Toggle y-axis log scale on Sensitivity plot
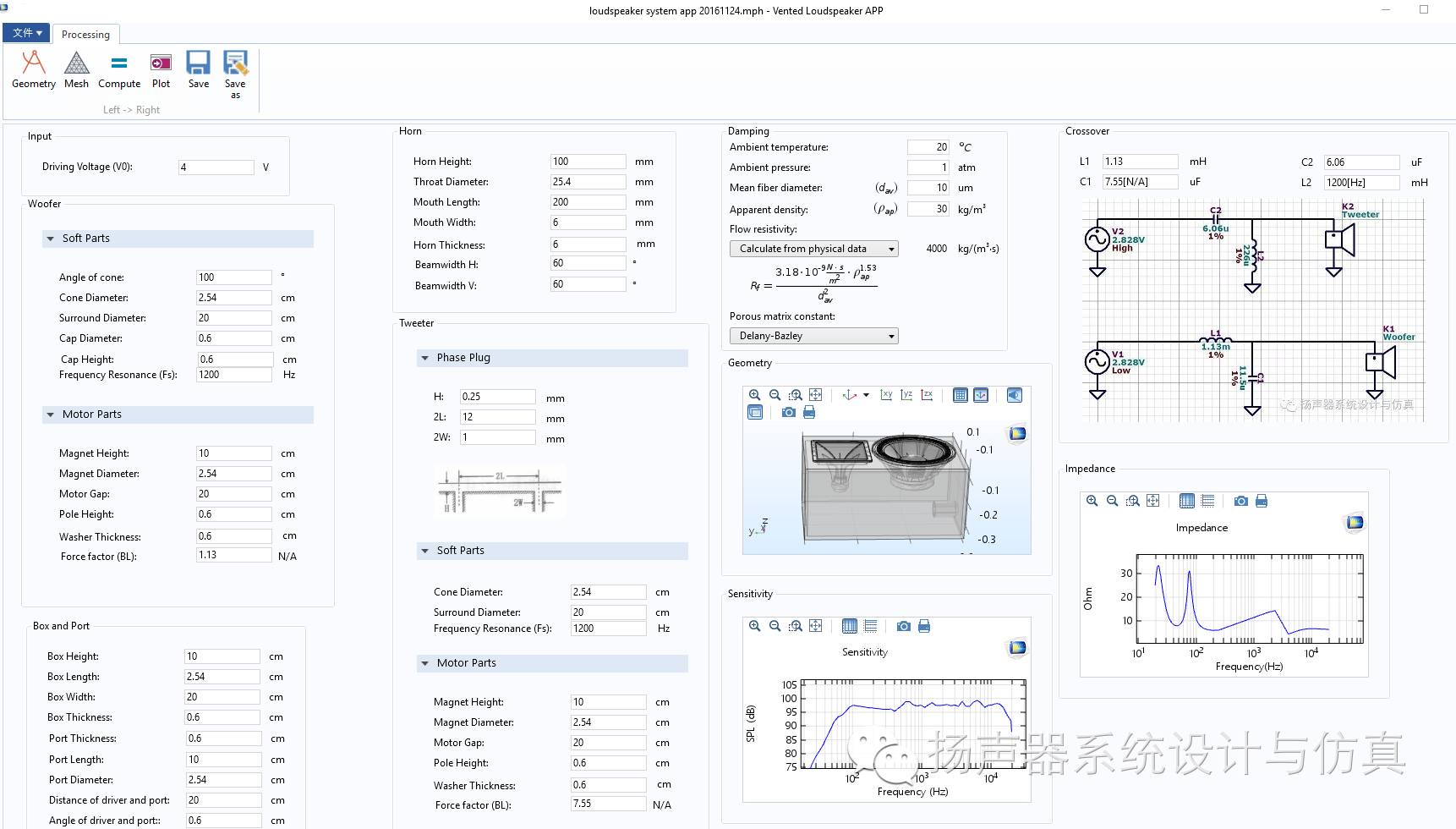 pyautogui.click(x=870, y=626)
